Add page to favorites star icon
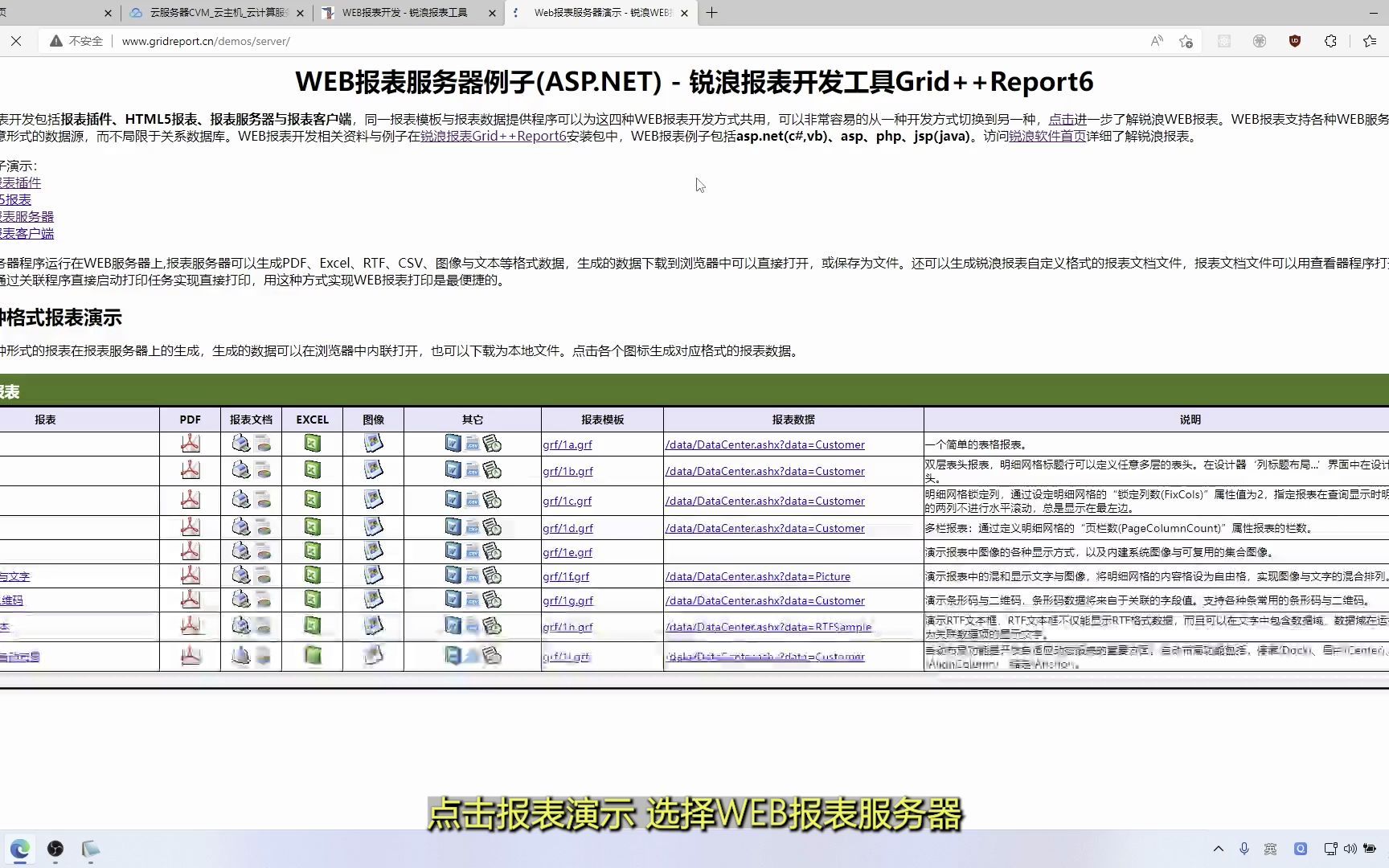1389x868 pixels. point(1186,41)
